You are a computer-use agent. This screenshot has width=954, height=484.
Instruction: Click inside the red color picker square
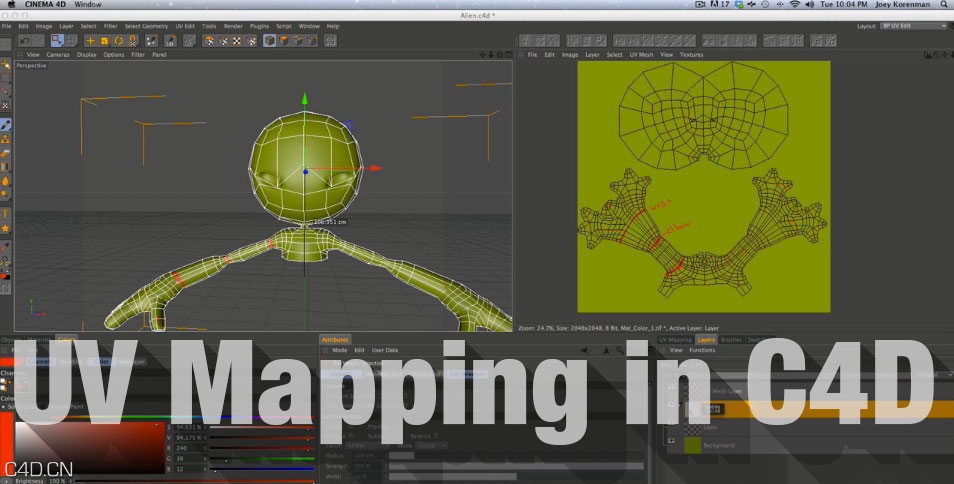[x=88, y=448]
